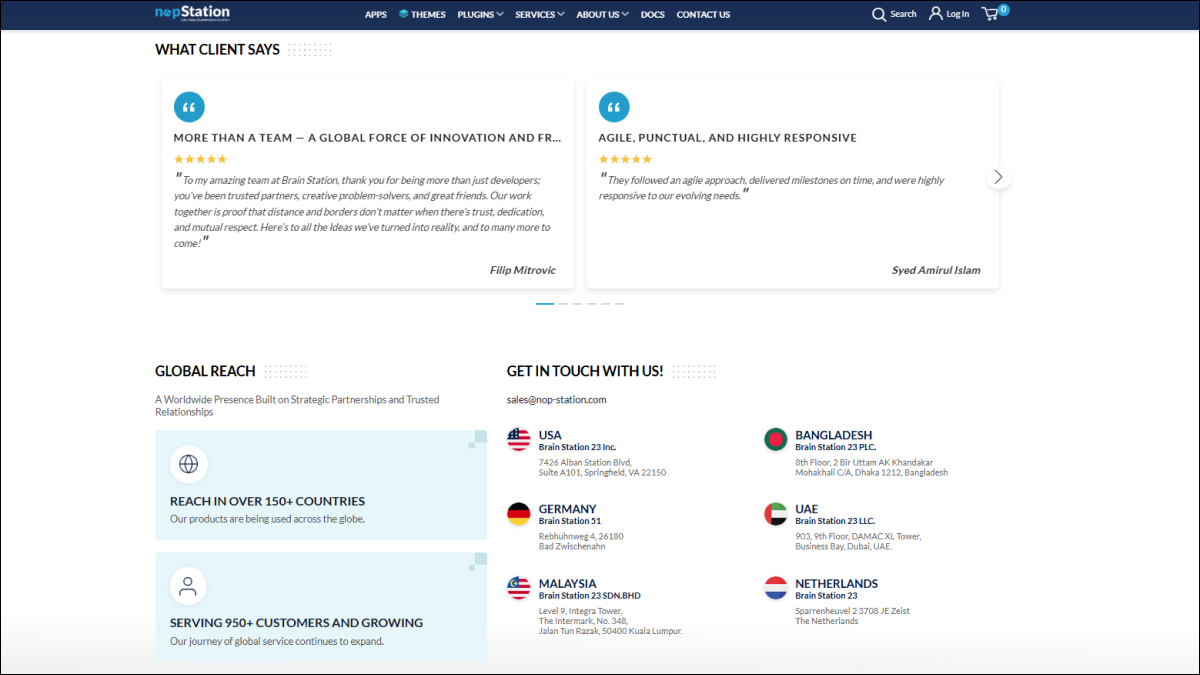Click the Rebhuhnweg 4, 26180 address line

coord(581,537)
